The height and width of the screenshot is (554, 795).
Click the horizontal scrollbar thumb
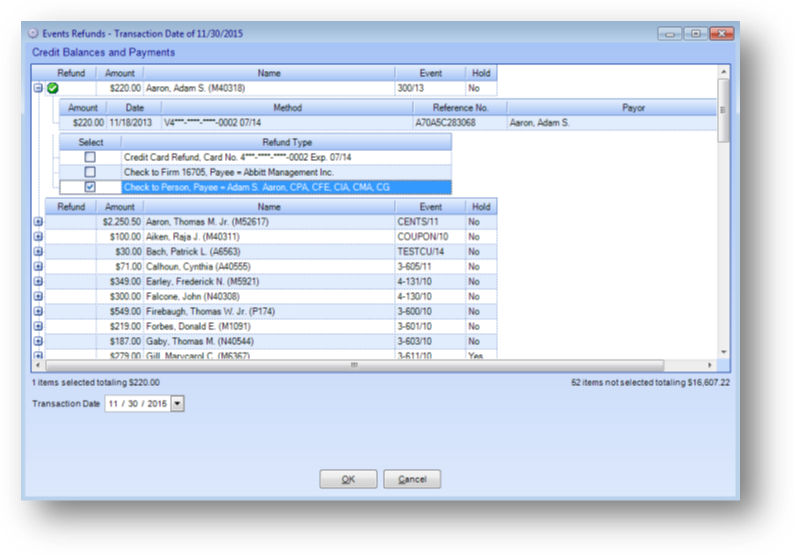[x=354, y=365]
